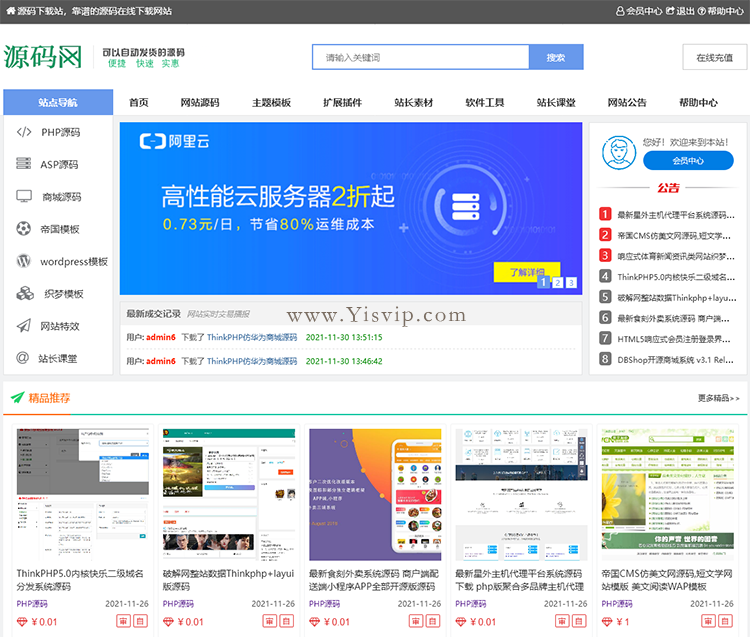Click diamond price icon on ThinkPHP5.0 card
The image size is (750, 637).
click(x=22, y=622)
